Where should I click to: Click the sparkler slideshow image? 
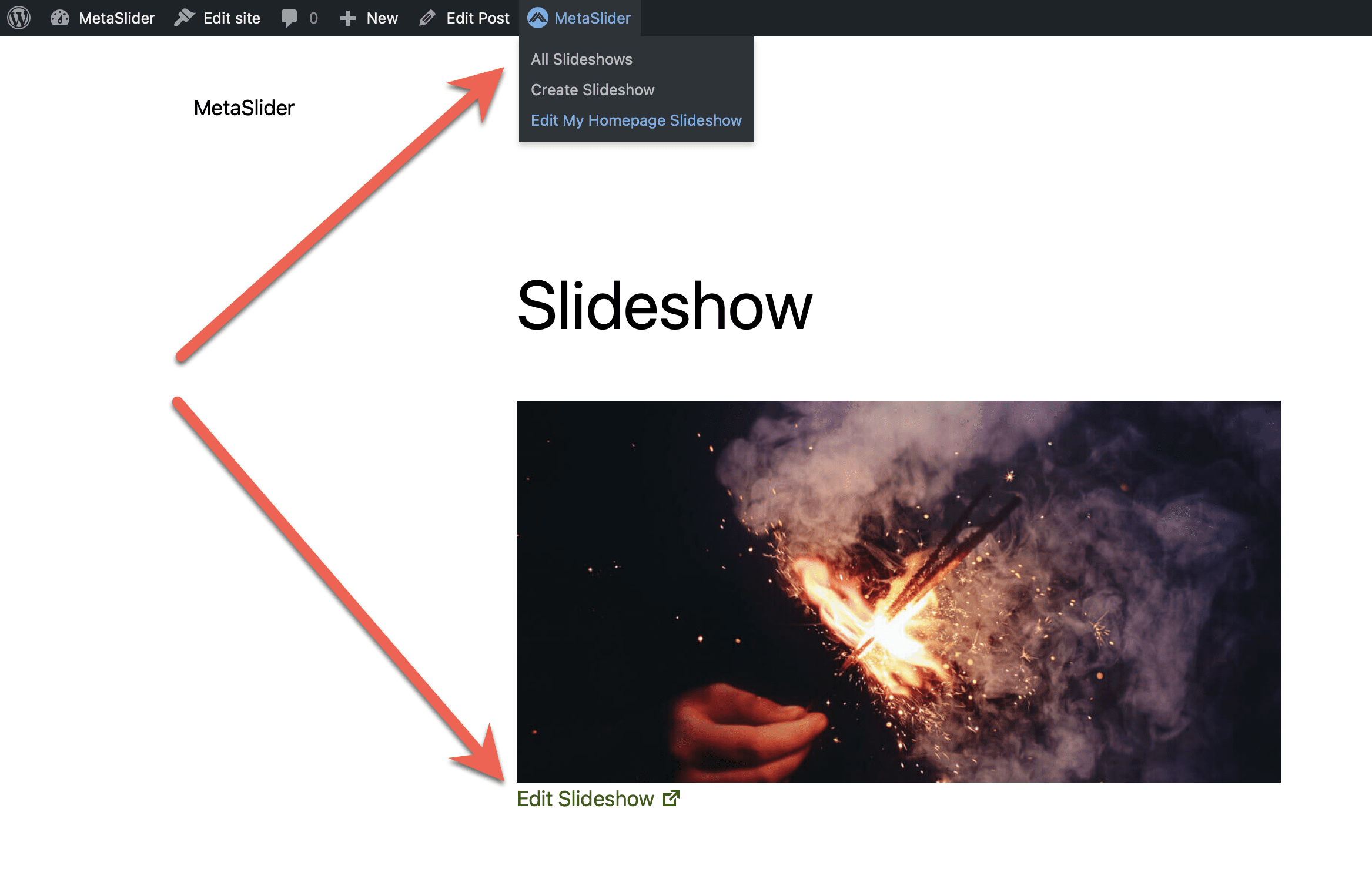[898, 590]
